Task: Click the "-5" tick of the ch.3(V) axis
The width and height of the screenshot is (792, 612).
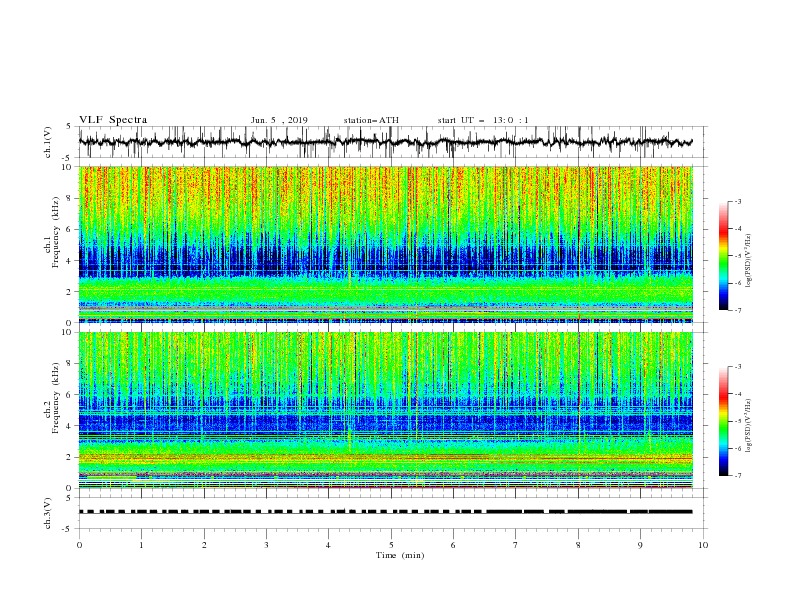Action: tap(68, 529)
